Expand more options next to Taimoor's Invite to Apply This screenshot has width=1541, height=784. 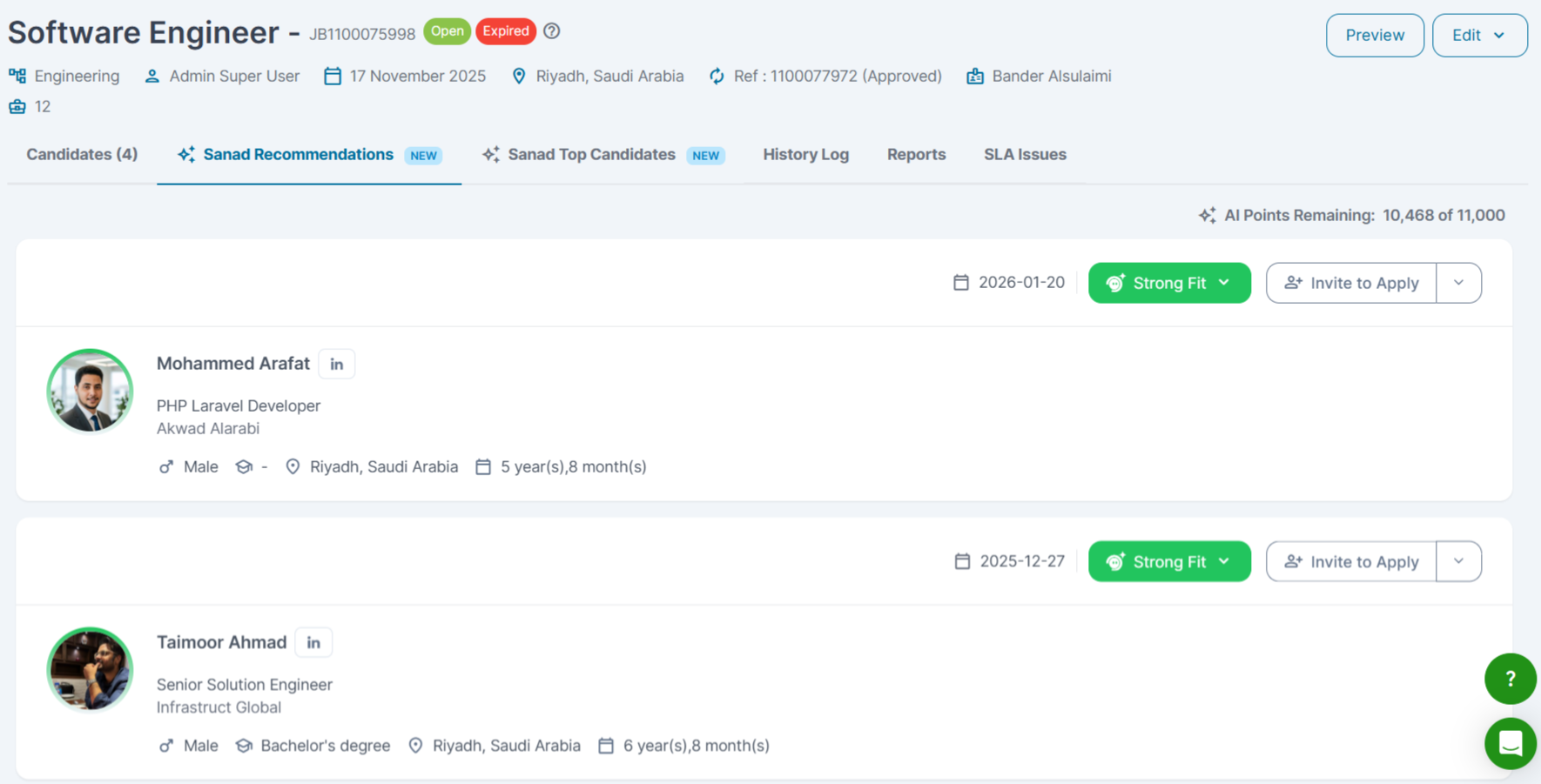[x=1458, y=562]
